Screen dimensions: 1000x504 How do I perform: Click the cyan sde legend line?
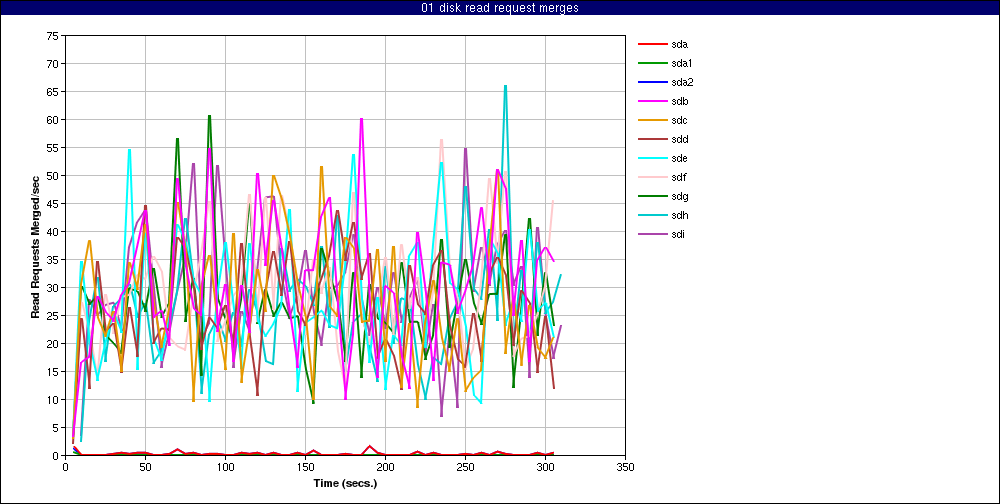652,158
